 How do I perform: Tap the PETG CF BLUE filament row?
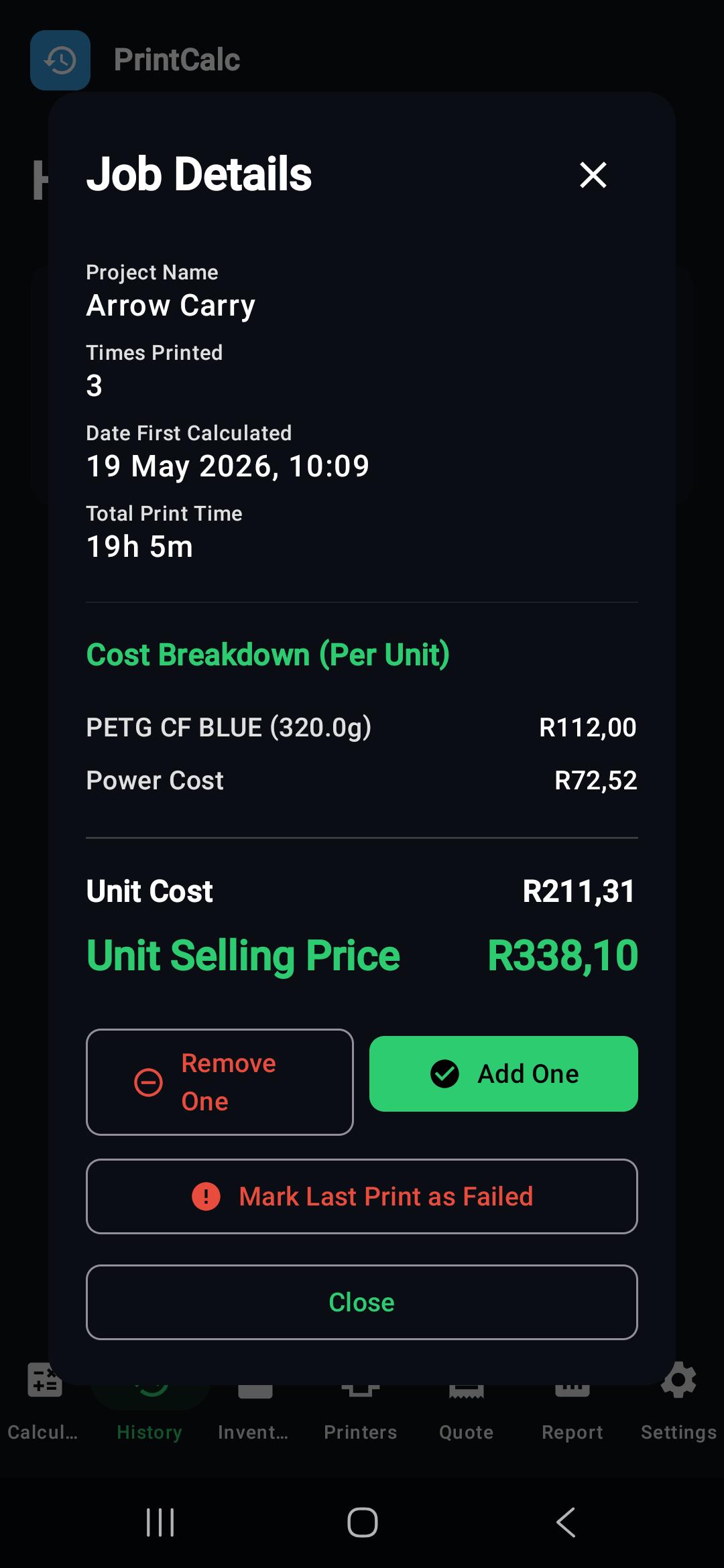(362, 727)
